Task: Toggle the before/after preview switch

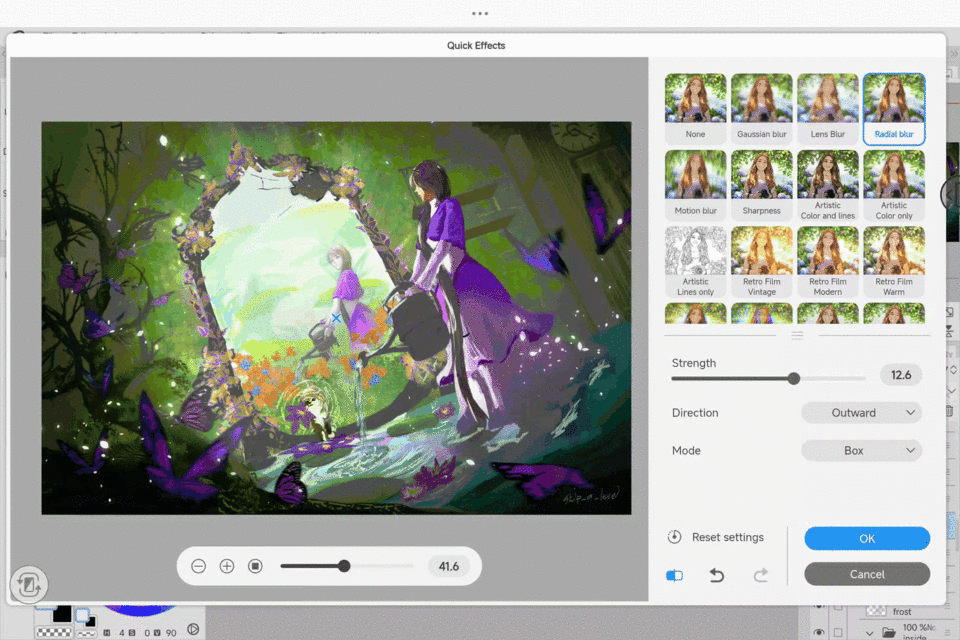Action: 674,575
